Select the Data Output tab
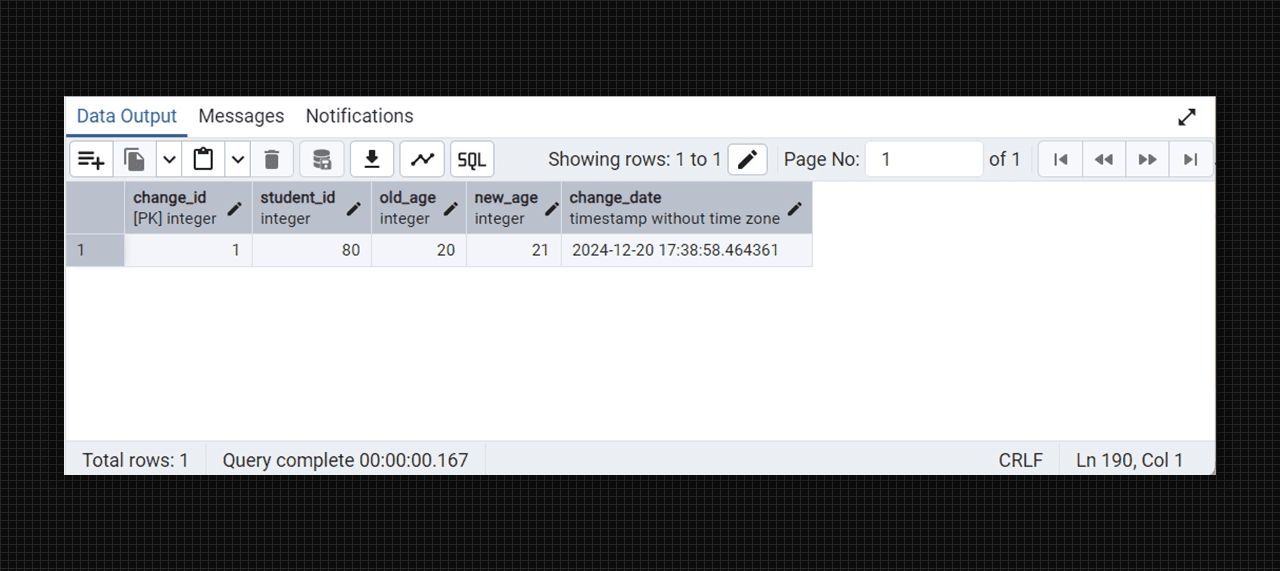Image resolution: width=1280 pixels, height=571 pixels. click(127, 116)
